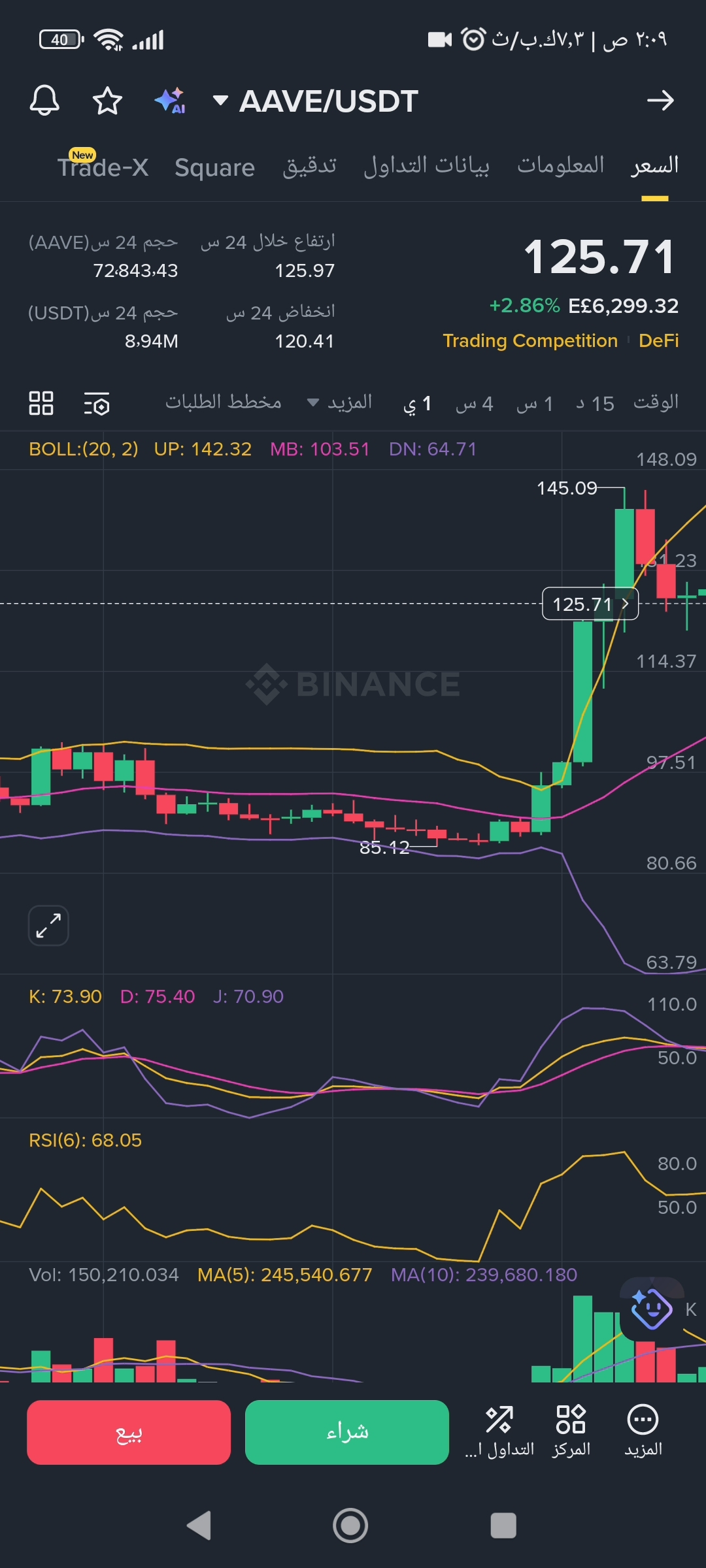706x1568 pixels.
Task: Tap the Android back navigation button
Action: click(199, 1526)
